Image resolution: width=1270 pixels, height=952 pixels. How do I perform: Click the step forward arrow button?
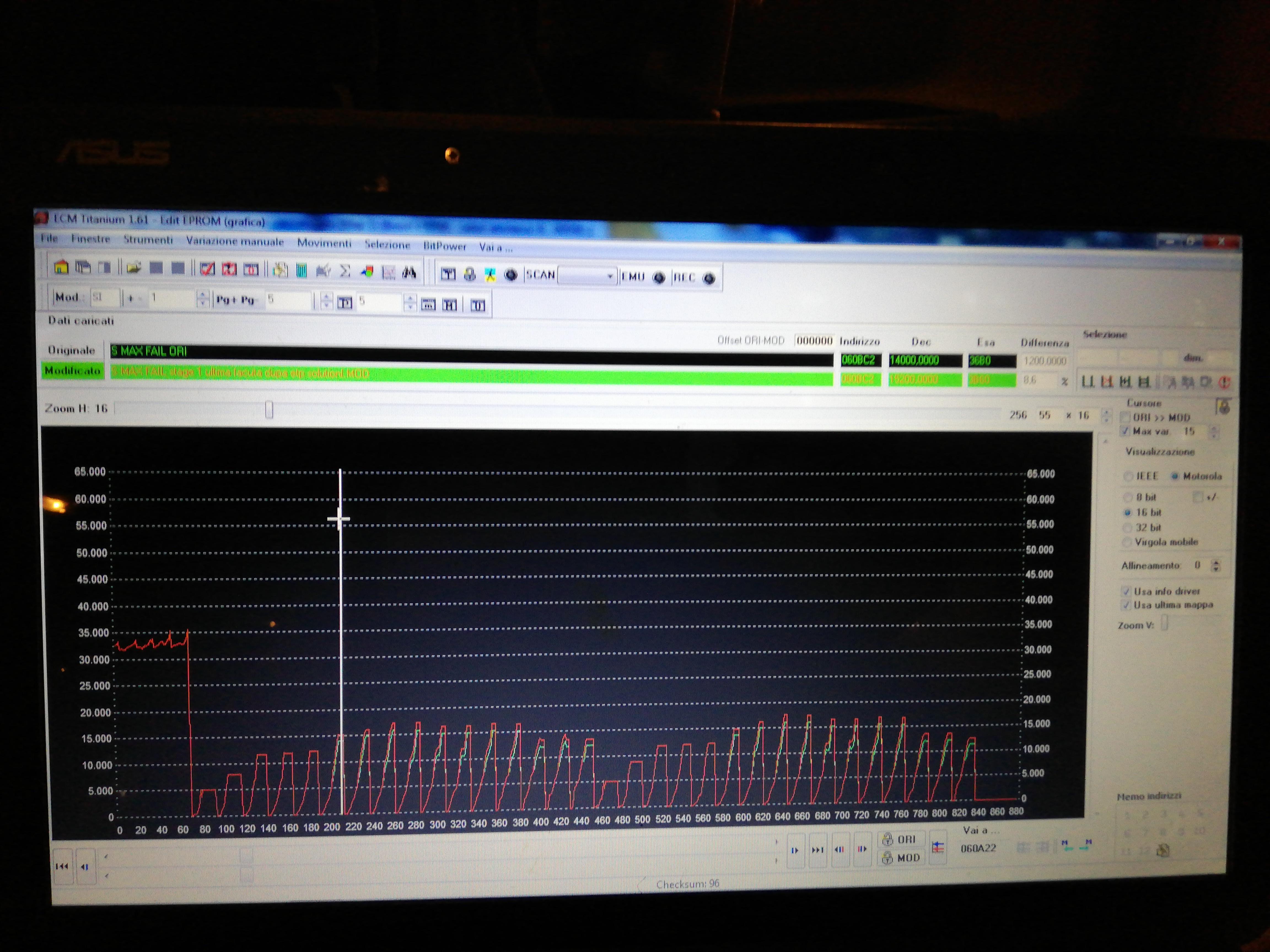(x=795, y=850)
